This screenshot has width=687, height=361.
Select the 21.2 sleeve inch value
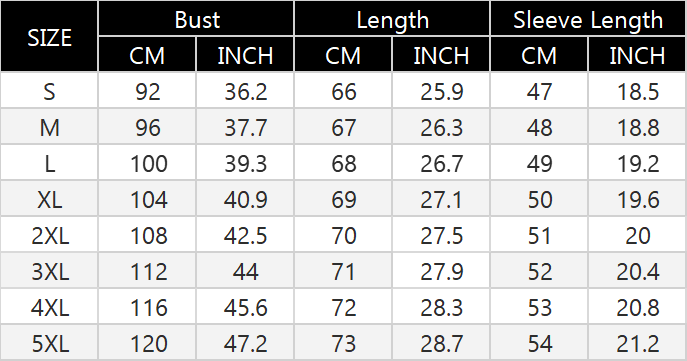(637, 343)
